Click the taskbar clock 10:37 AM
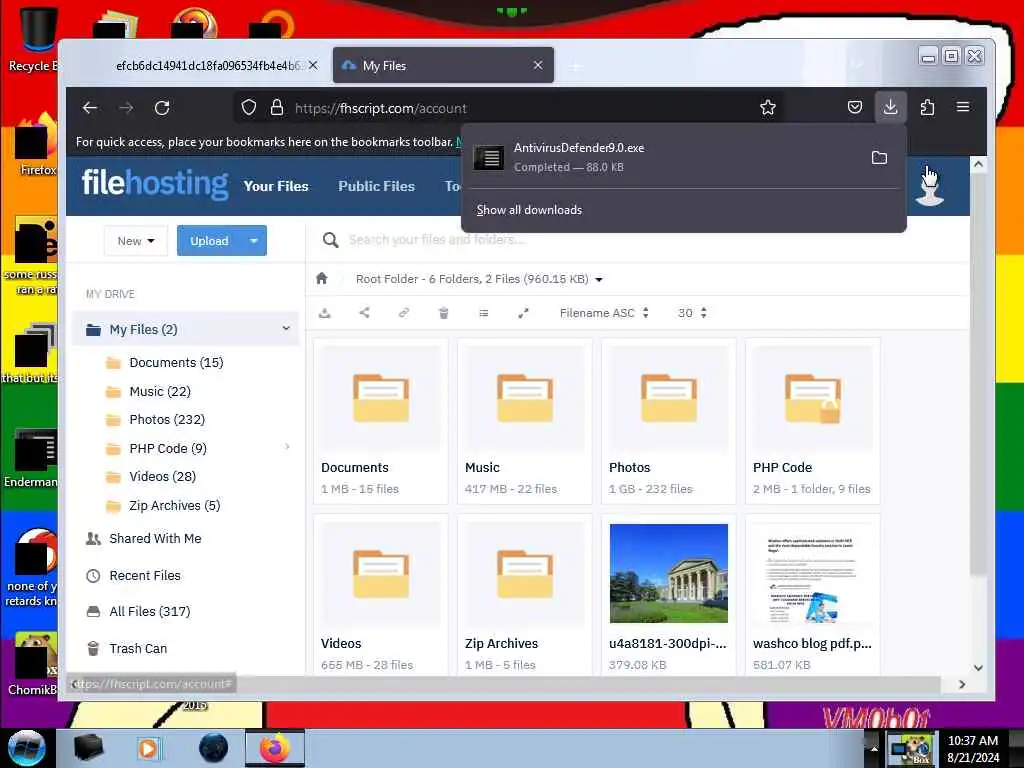The width and height of the screenshot is (1024, 768). click(972, 741)
